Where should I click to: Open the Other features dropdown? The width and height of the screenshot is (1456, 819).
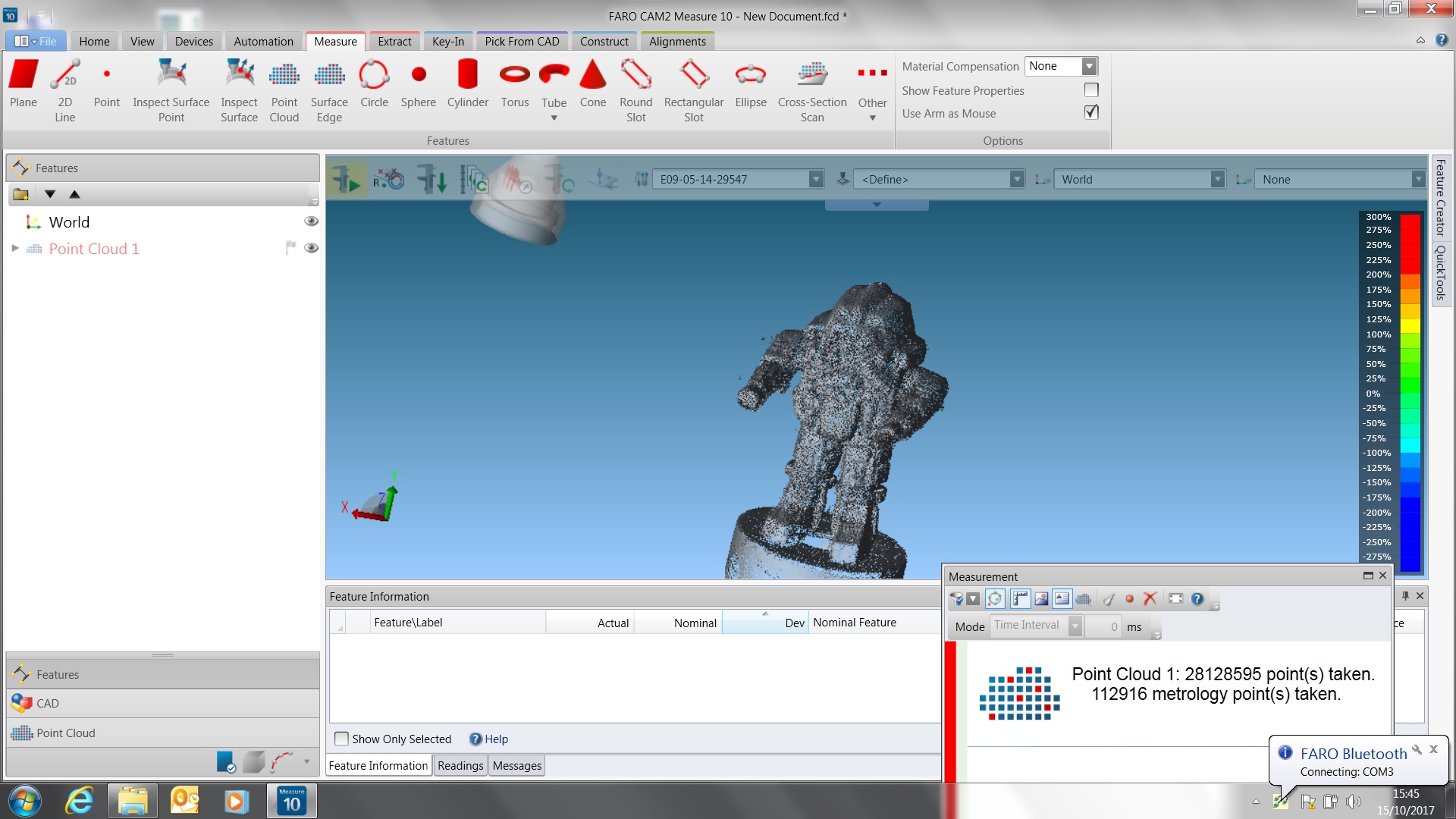click(x=872, y=118)
